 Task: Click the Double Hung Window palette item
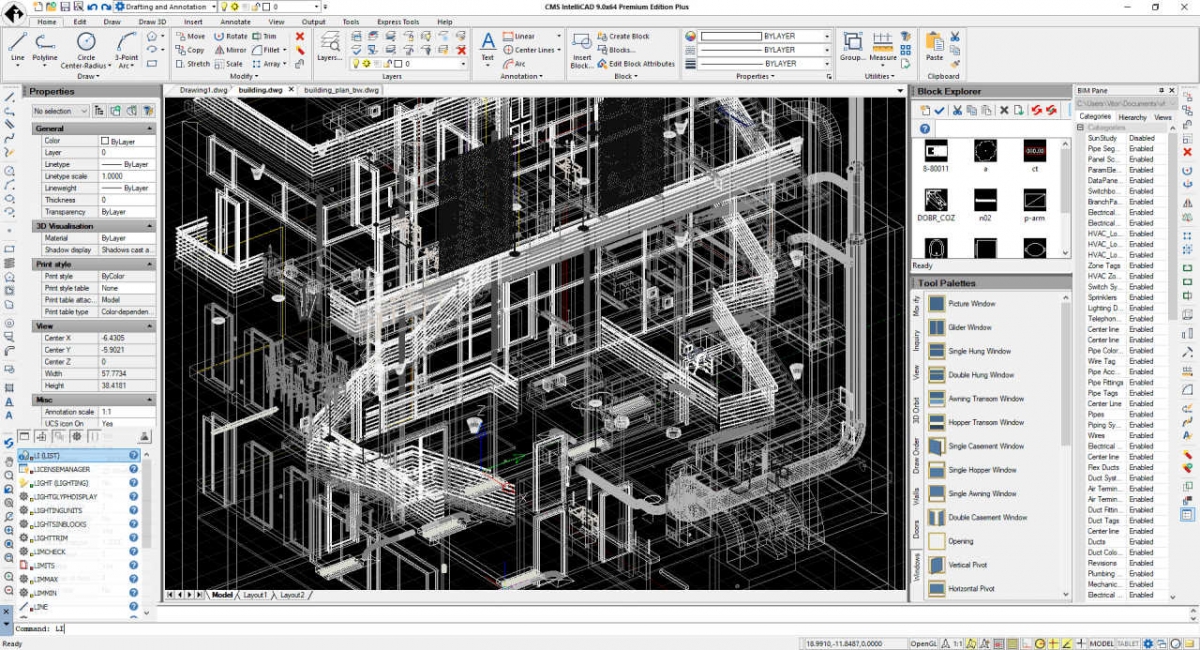980,375
